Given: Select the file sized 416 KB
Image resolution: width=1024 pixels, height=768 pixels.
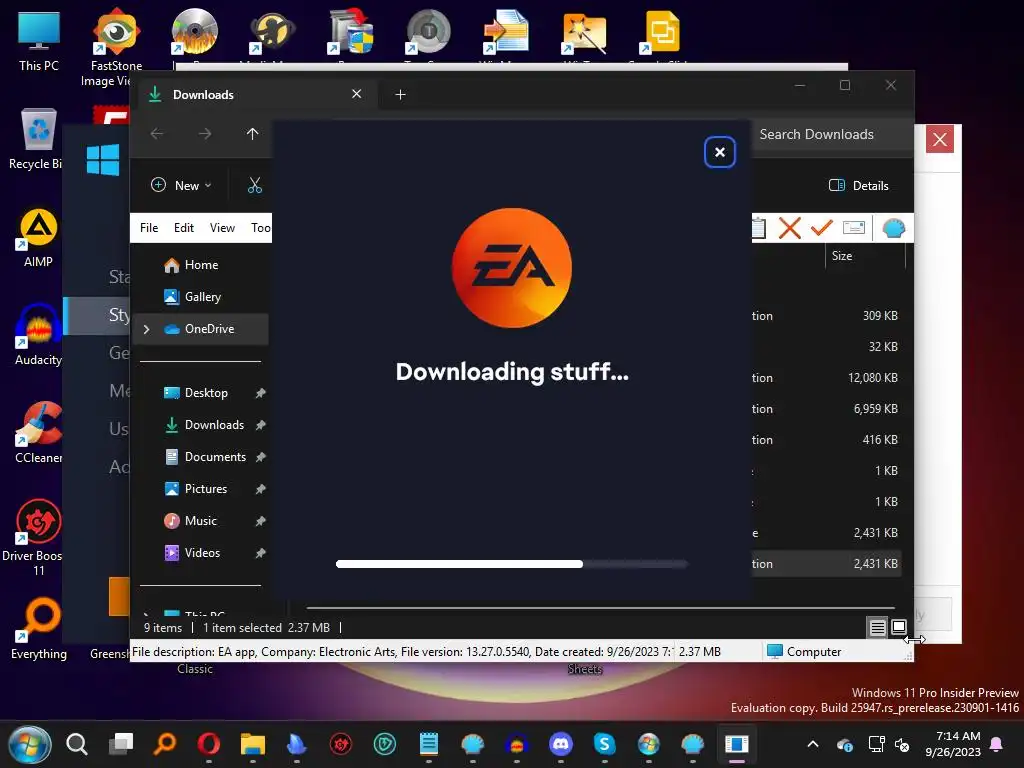Looking at the screenshot, I should click(826, 440).
